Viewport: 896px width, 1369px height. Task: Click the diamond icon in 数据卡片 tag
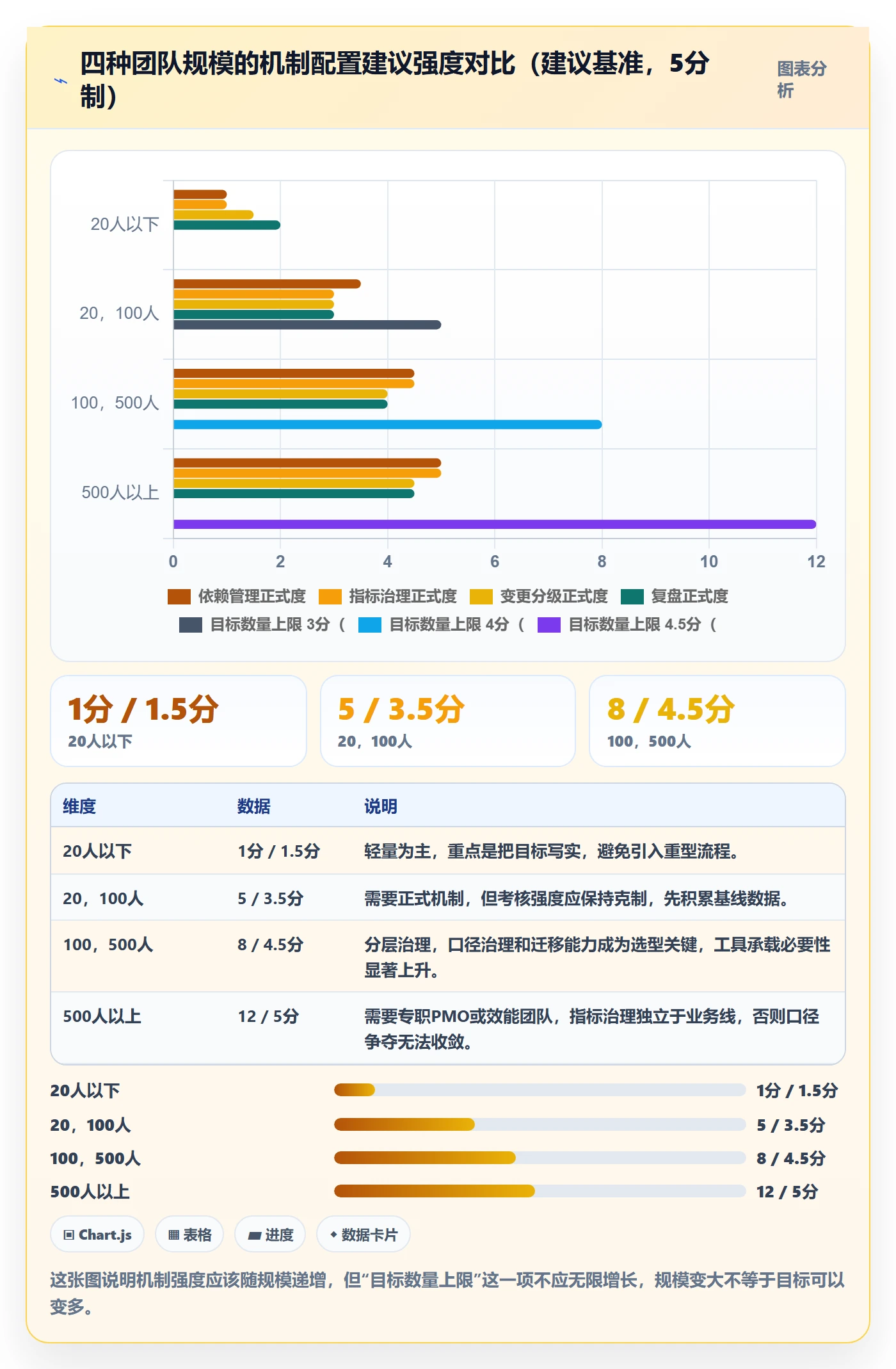pos(333,1235)
